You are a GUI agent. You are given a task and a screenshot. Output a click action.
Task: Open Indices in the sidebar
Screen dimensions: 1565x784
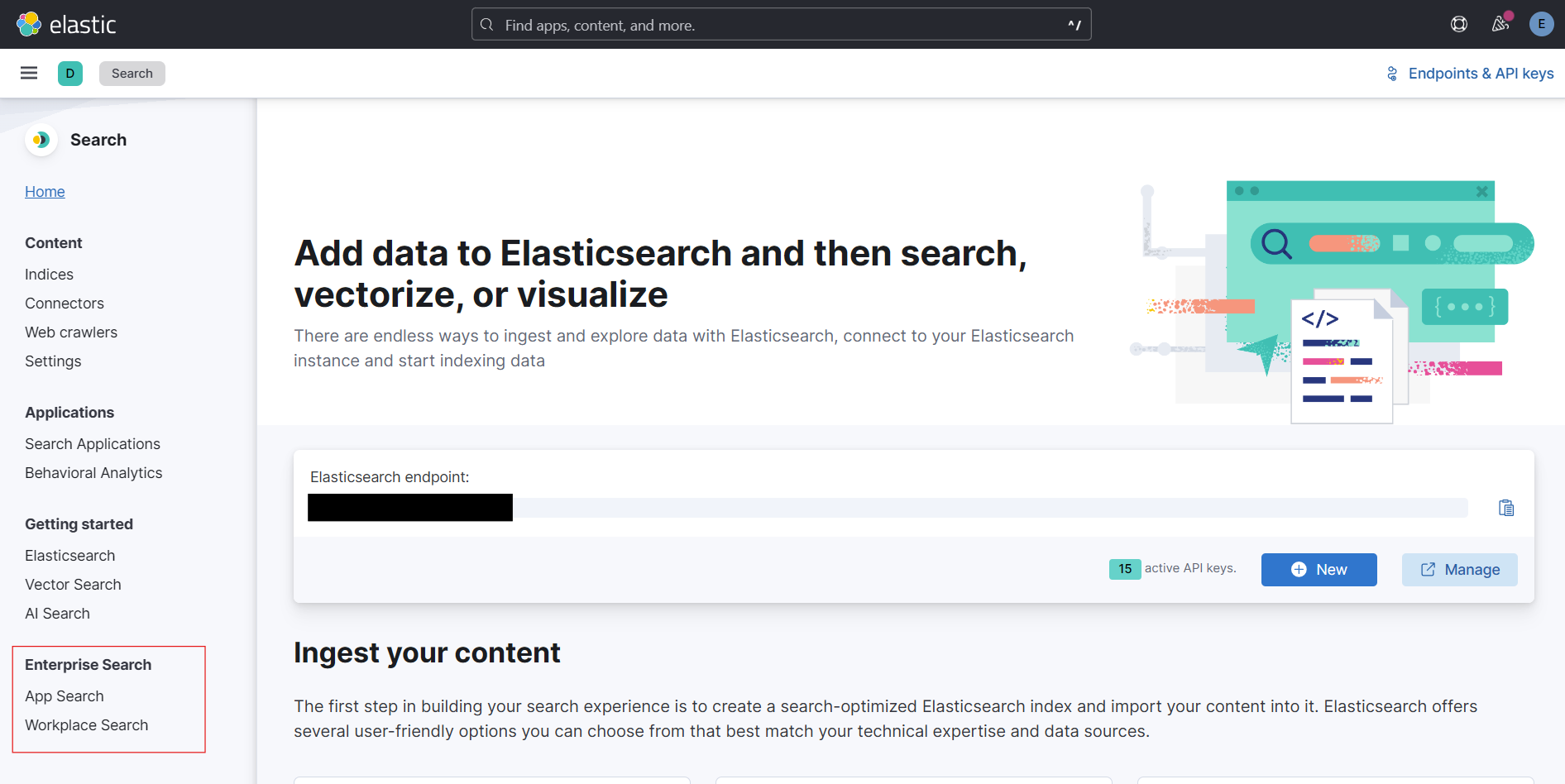[x=49, y=274]
